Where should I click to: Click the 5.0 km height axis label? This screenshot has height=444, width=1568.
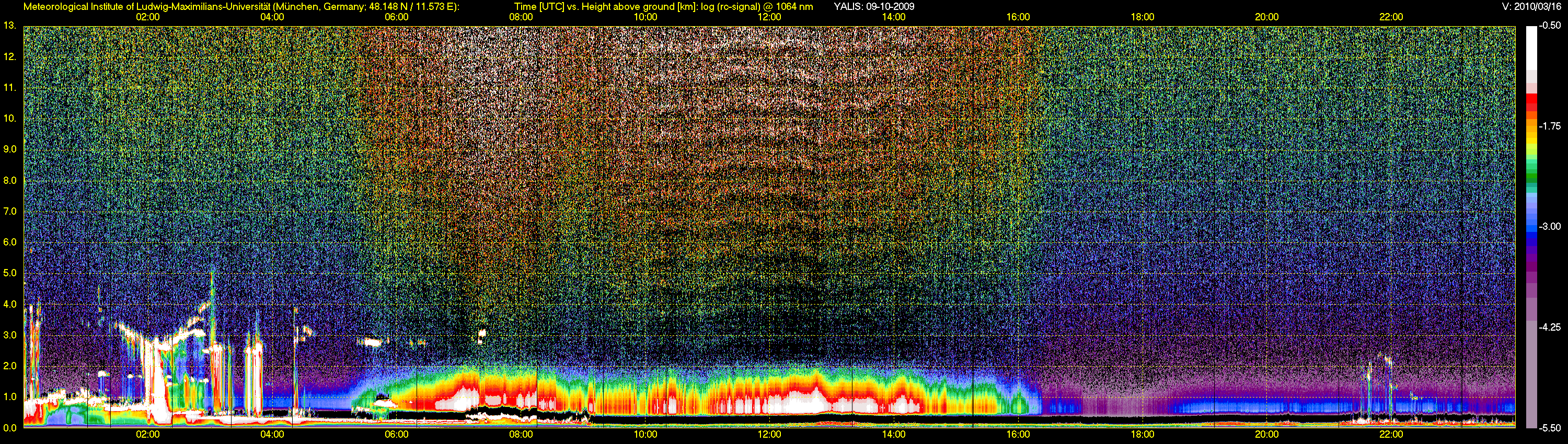(10, 273)
